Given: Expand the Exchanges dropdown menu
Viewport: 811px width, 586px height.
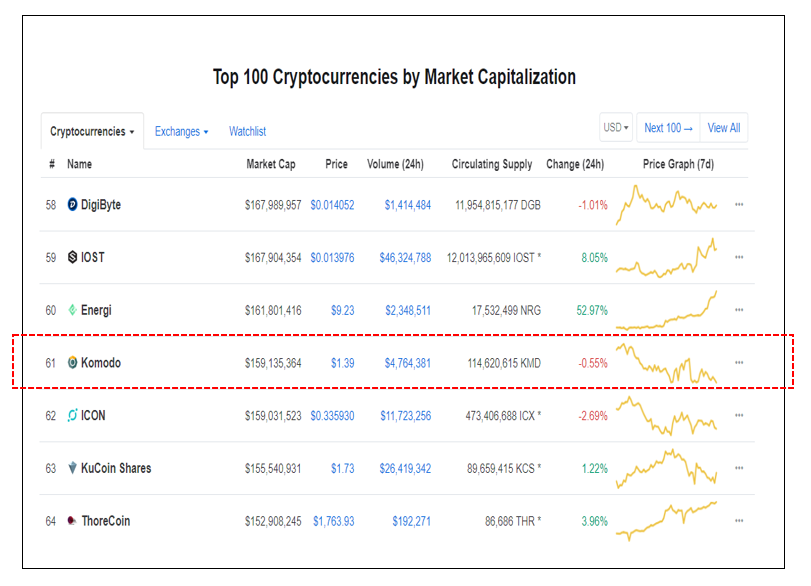Looking at the screenshot, I should 181,131.
